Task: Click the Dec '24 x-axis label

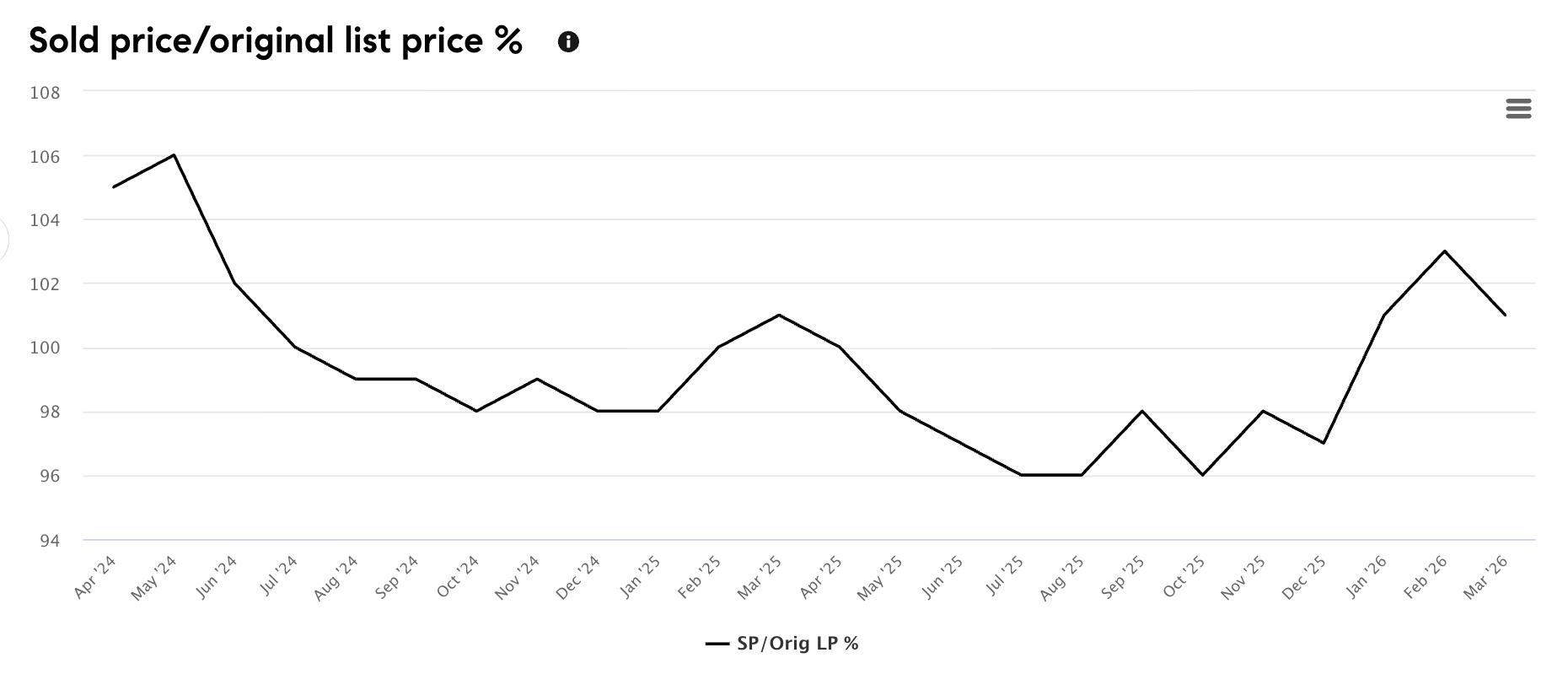Action: point(579,578)
